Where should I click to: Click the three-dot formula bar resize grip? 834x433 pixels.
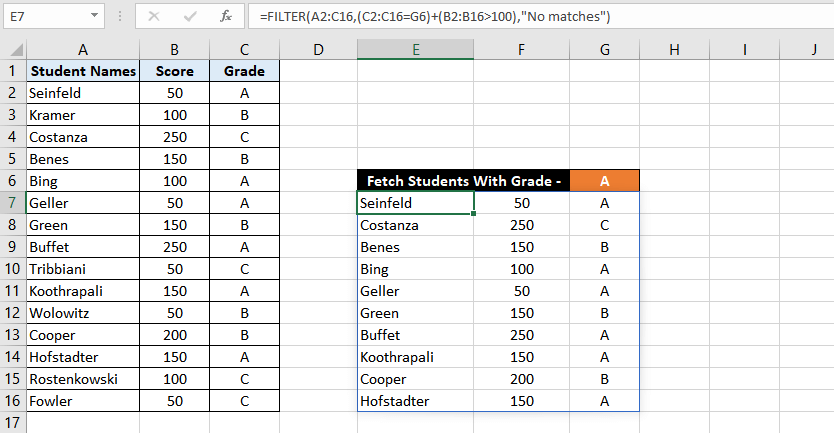tap(120, 16)
